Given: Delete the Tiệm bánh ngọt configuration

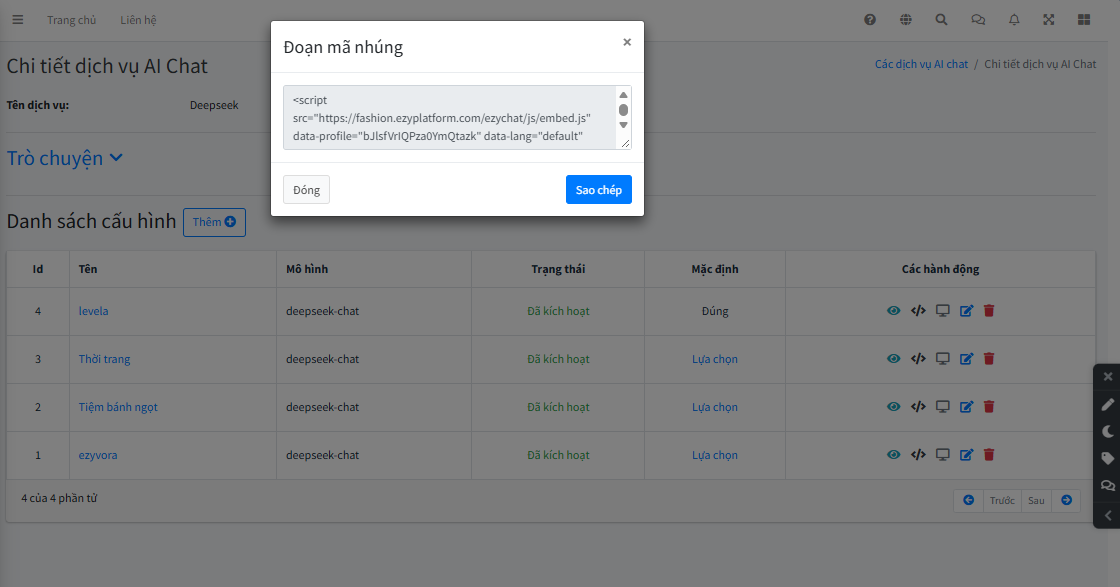Looking at the screenshot, I should pos(989,406).
